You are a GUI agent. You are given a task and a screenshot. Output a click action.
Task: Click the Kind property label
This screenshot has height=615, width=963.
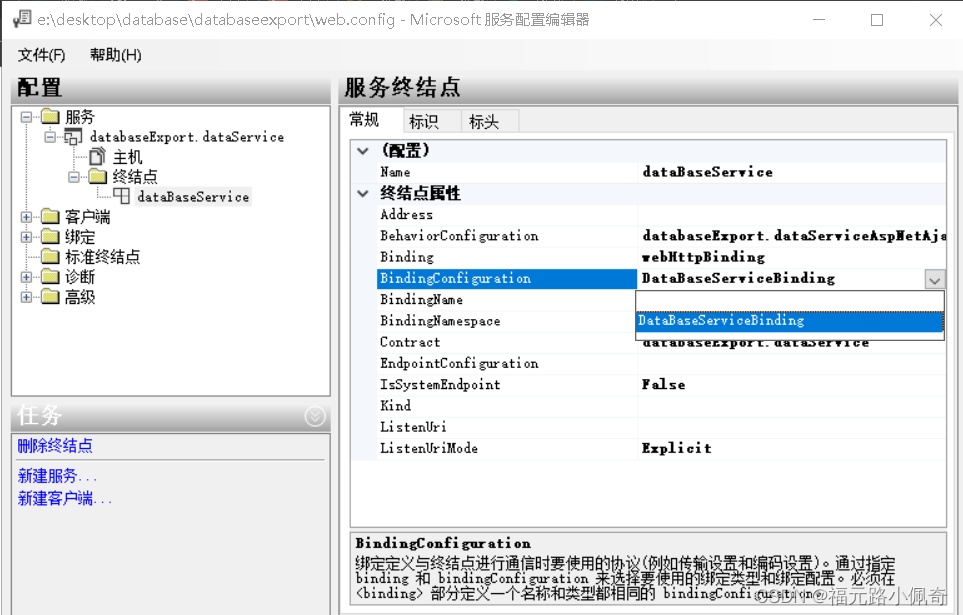[x=396, y=405]
